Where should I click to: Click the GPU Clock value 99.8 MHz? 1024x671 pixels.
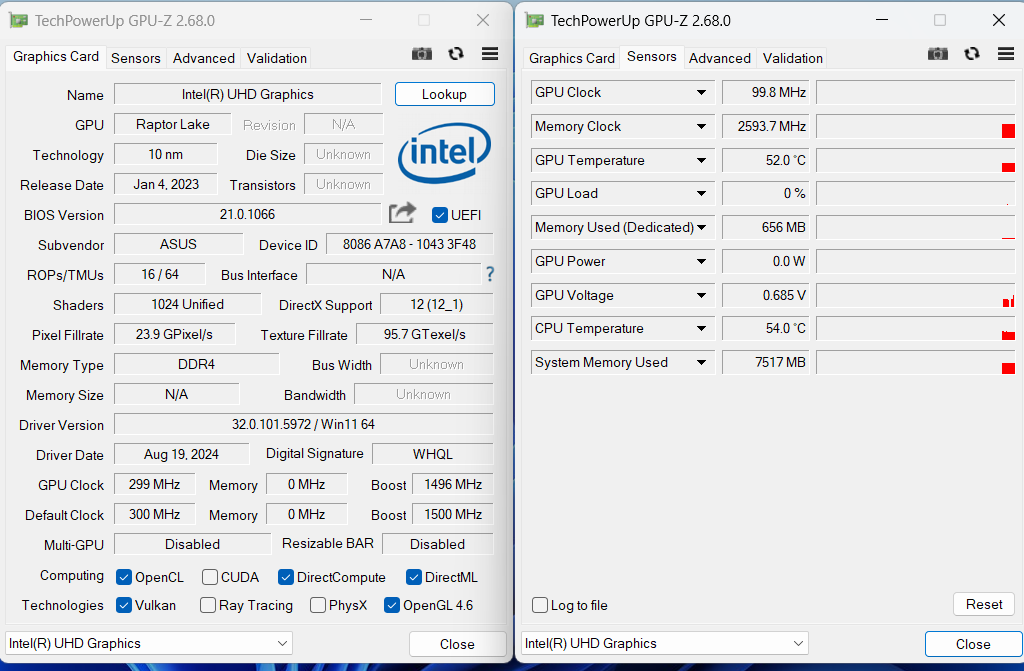point(765,93)
